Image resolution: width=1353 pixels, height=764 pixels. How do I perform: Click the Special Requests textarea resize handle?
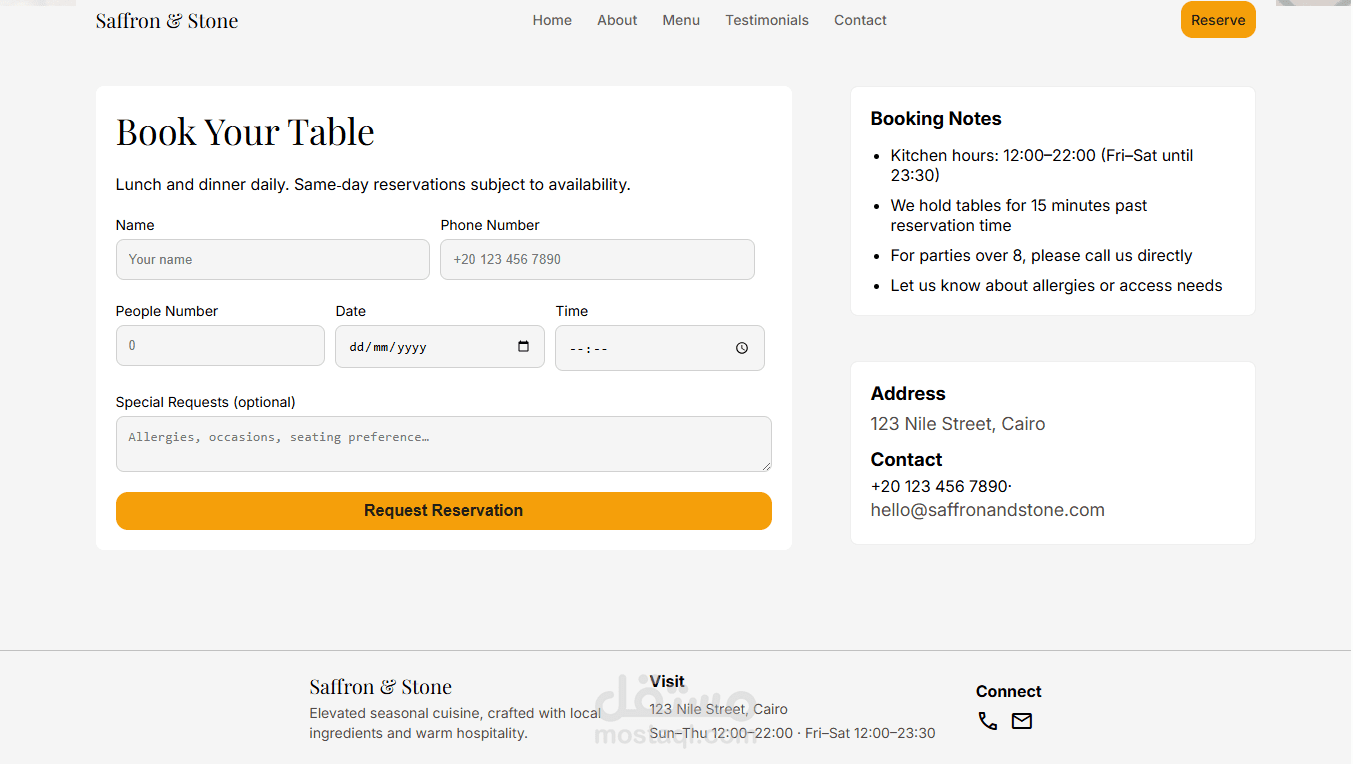766,466
